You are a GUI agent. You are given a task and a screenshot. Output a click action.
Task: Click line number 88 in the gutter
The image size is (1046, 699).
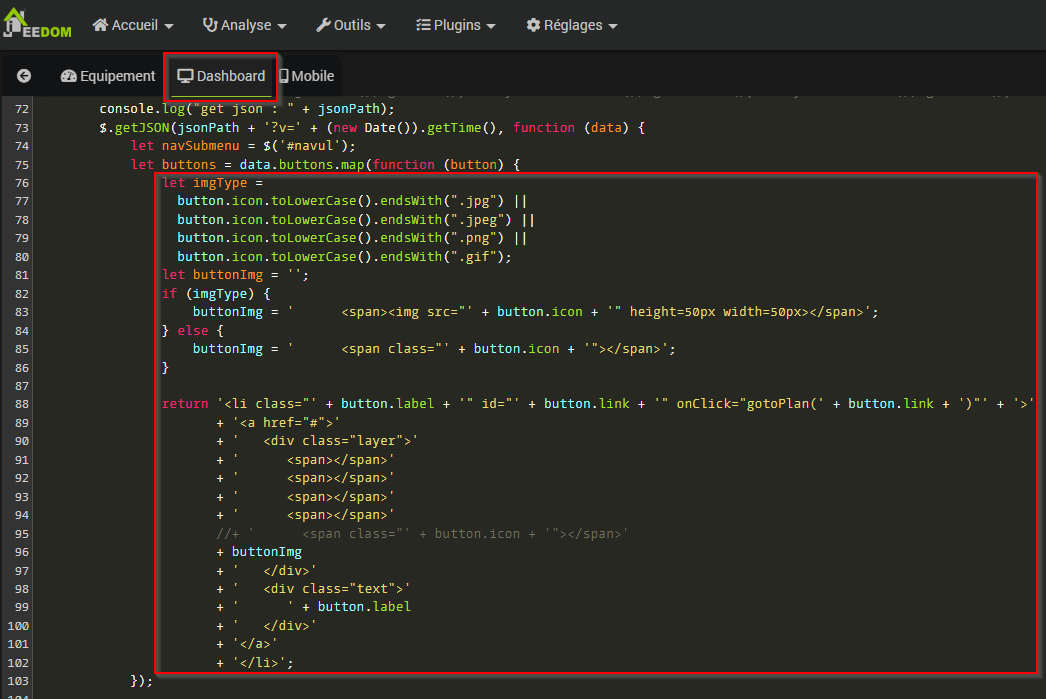coord(22,403)
